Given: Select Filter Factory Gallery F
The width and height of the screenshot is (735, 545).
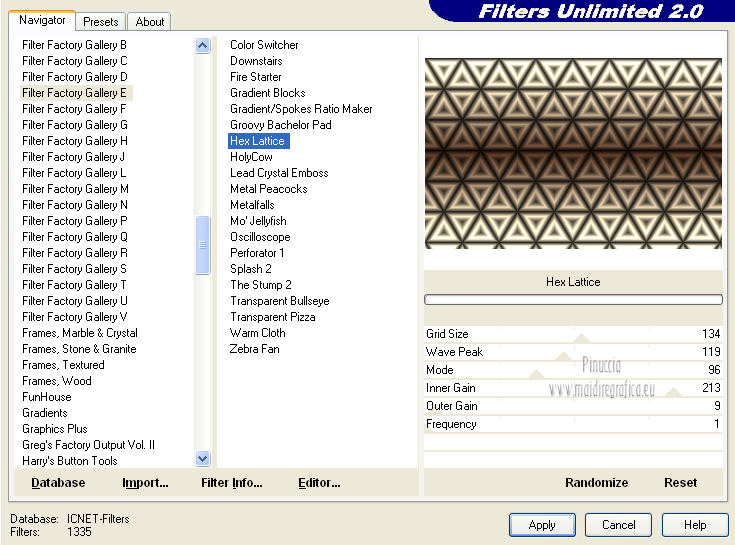Looking at the screenshot, I should coord(74,109).
